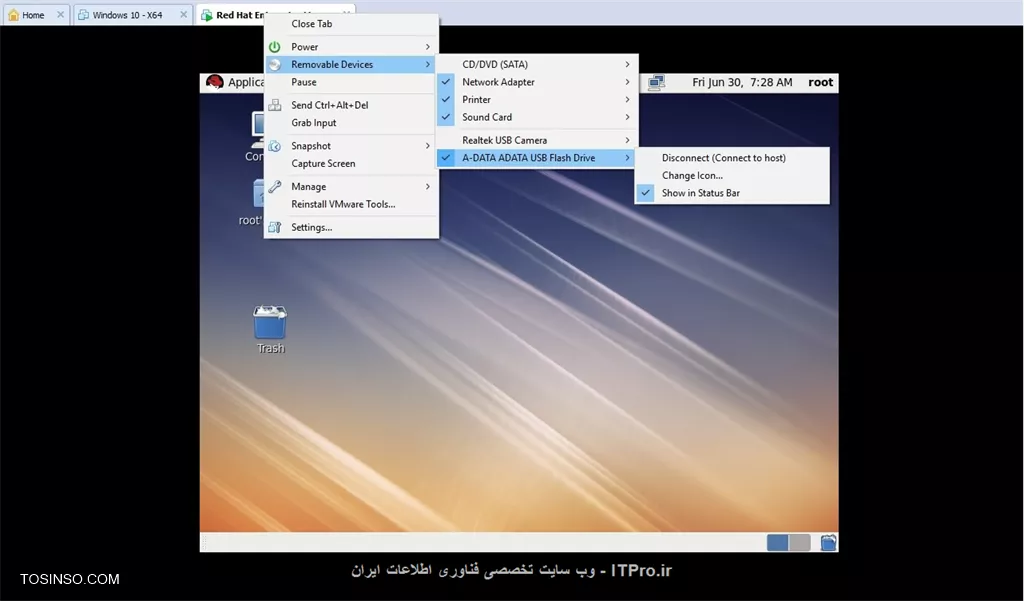Toggle Sound Card checkmark
The image size is (1024, 601).
[446, 117]
